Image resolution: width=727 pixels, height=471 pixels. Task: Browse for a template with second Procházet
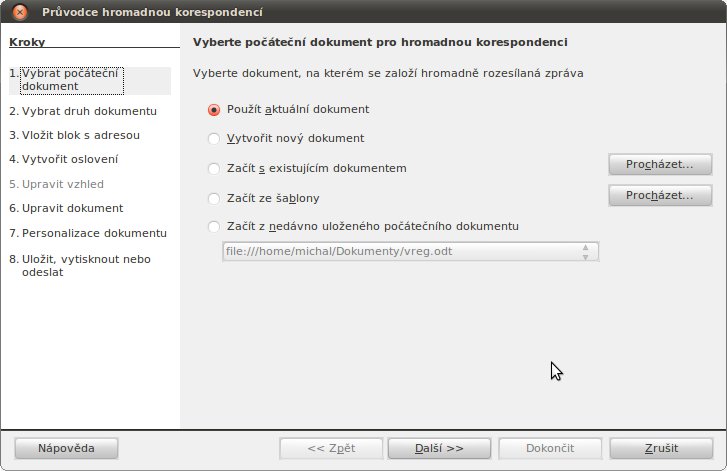(660, 196)
